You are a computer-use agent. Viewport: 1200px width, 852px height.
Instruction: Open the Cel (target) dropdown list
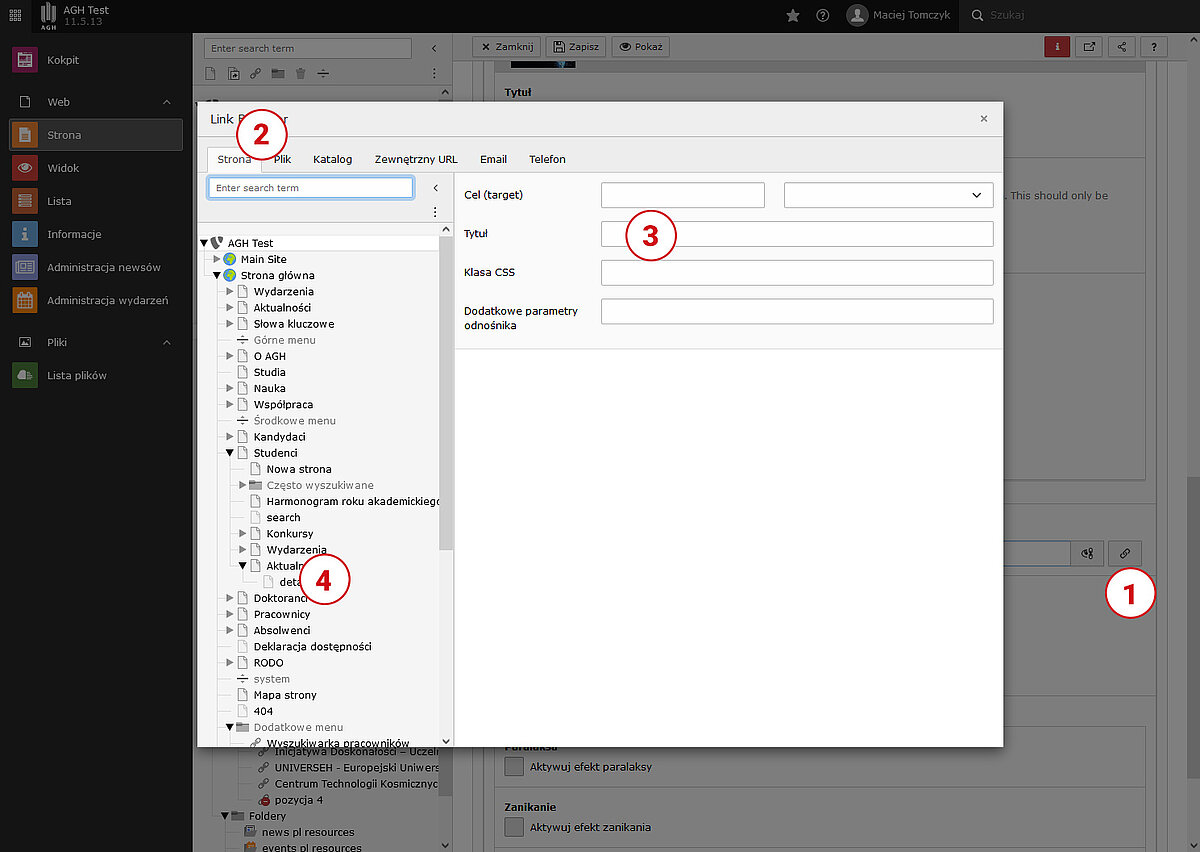tap(888, 195)
